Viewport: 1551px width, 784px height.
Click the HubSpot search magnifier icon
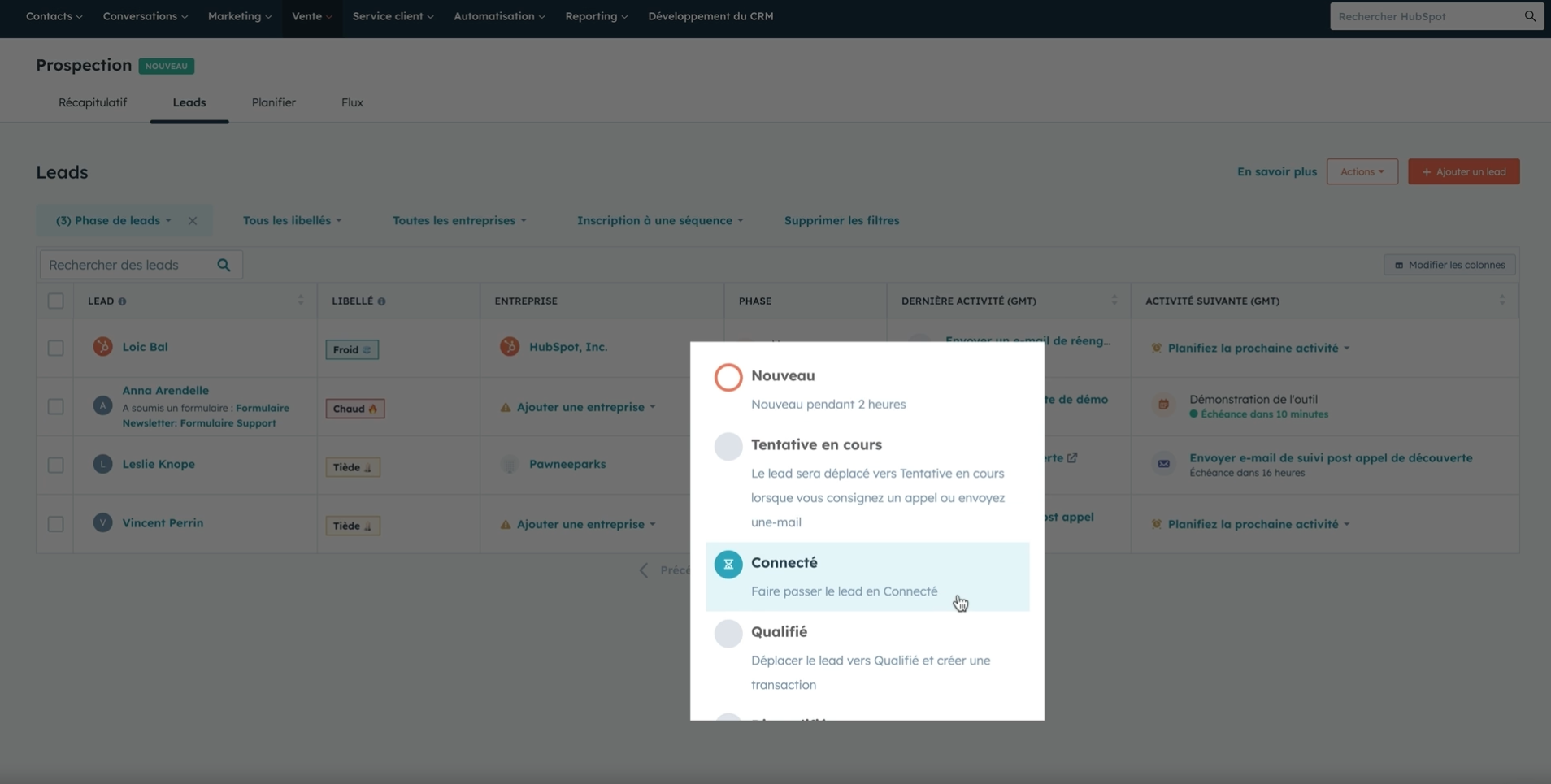(x=1530, y=16)
